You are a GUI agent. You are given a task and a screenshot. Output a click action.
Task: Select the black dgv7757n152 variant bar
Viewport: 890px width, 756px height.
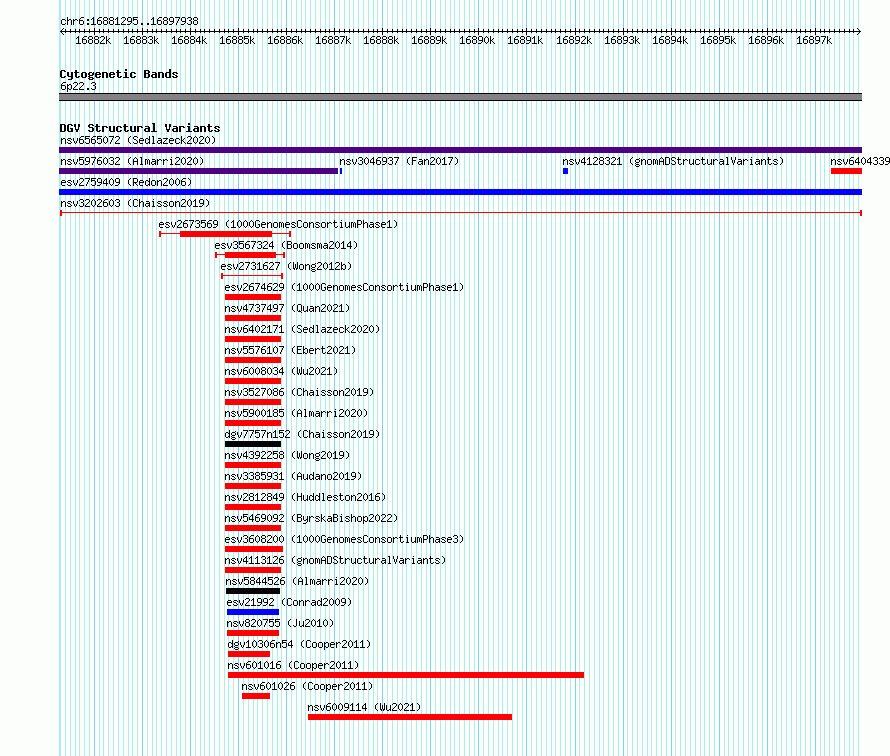pyautogui.click(x=253, y=444)
